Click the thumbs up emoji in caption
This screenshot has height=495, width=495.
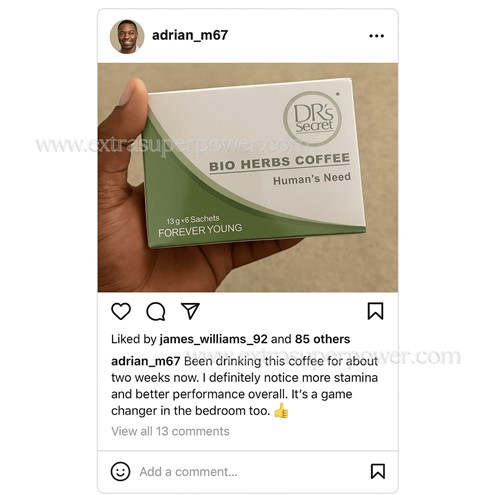pos(281,410)
